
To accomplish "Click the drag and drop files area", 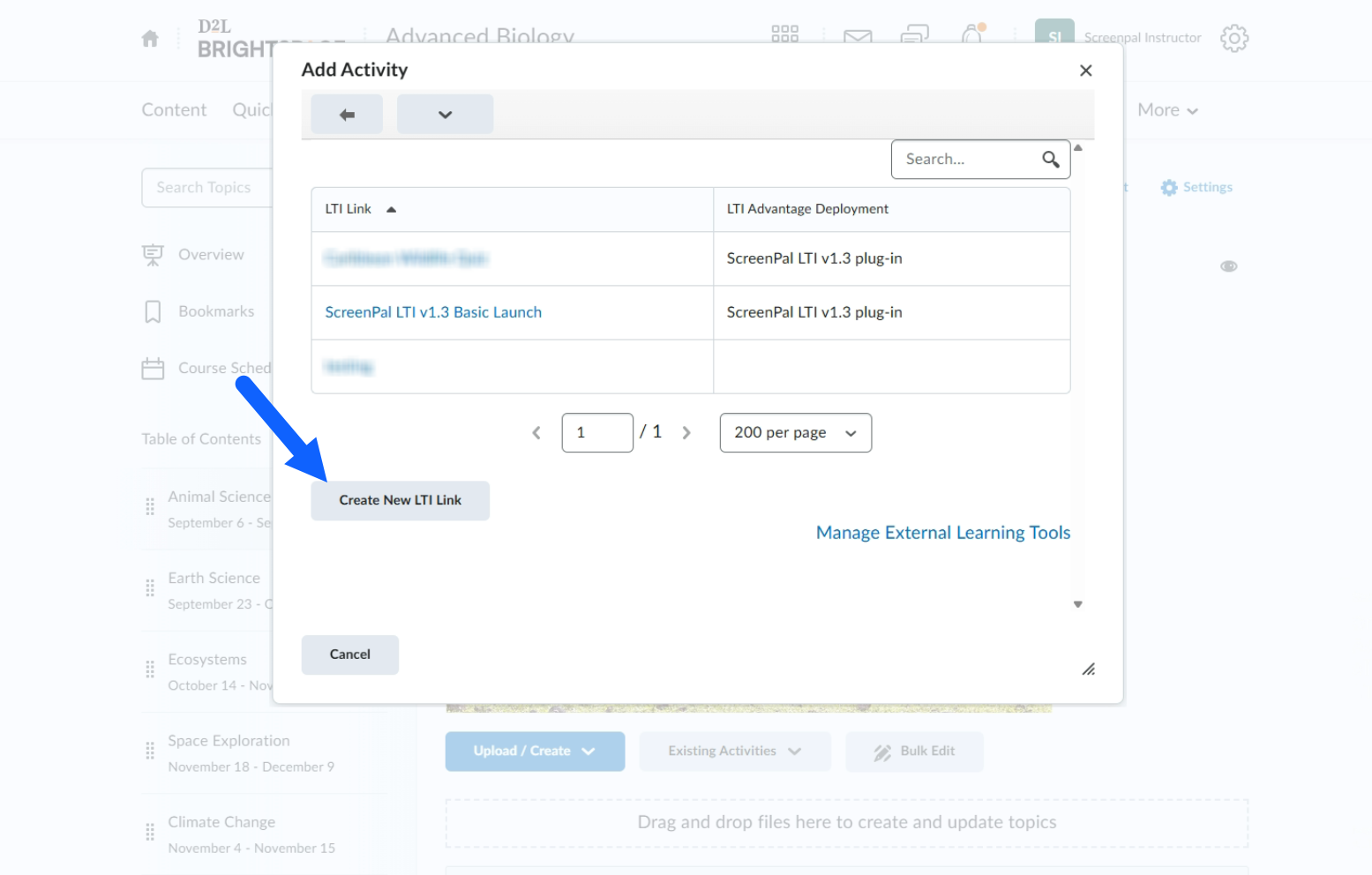I will (x=847, y=823).
